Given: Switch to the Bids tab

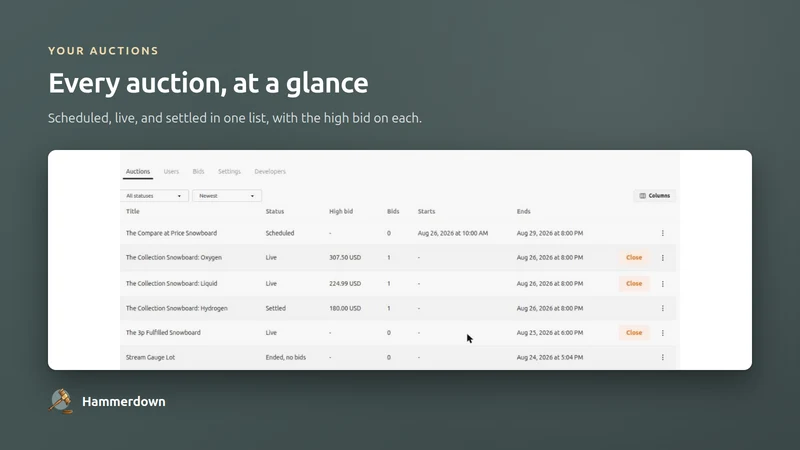Looking at the screenshot, I should click(198, 171).
